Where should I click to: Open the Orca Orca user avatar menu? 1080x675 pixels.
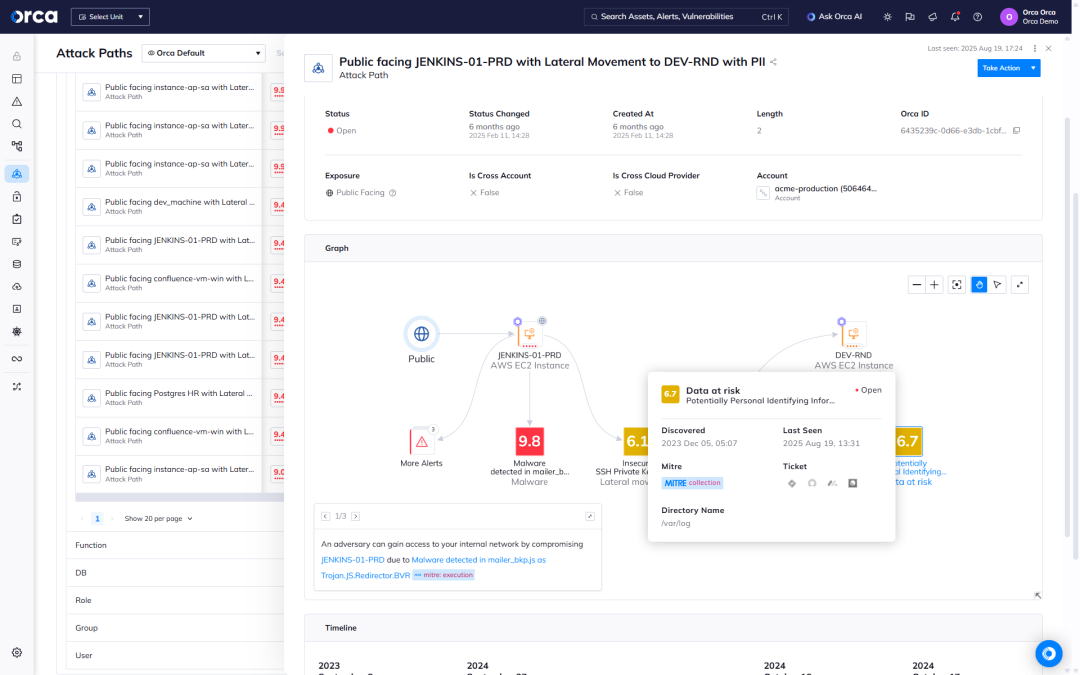pos(1008,17)
